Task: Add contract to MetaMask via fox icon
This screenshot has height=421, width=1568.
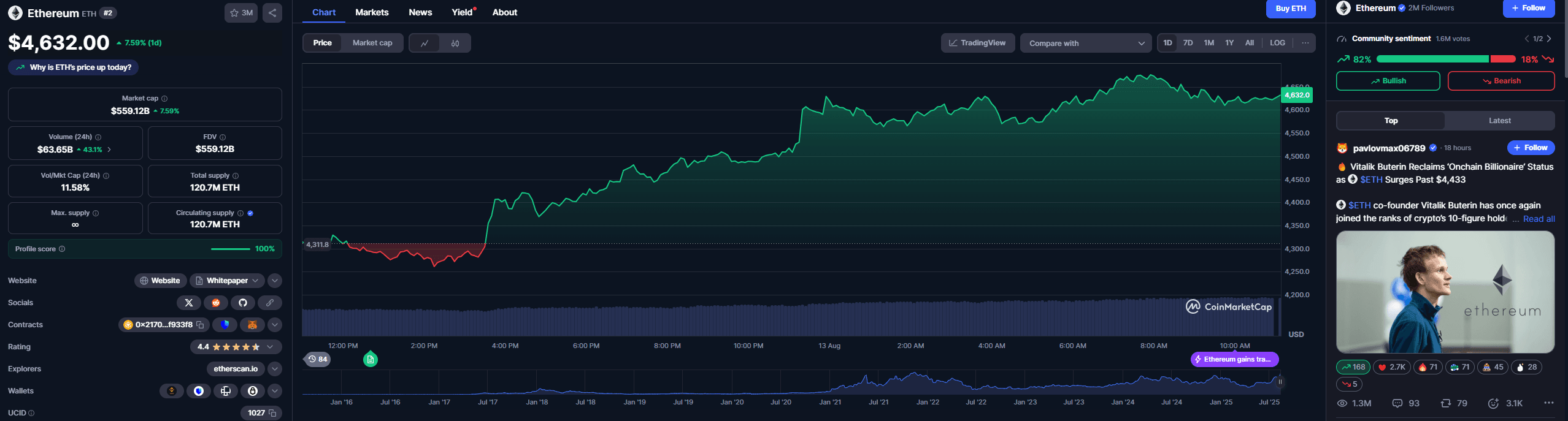Action: pyautogui.click(x=252, y=325)
